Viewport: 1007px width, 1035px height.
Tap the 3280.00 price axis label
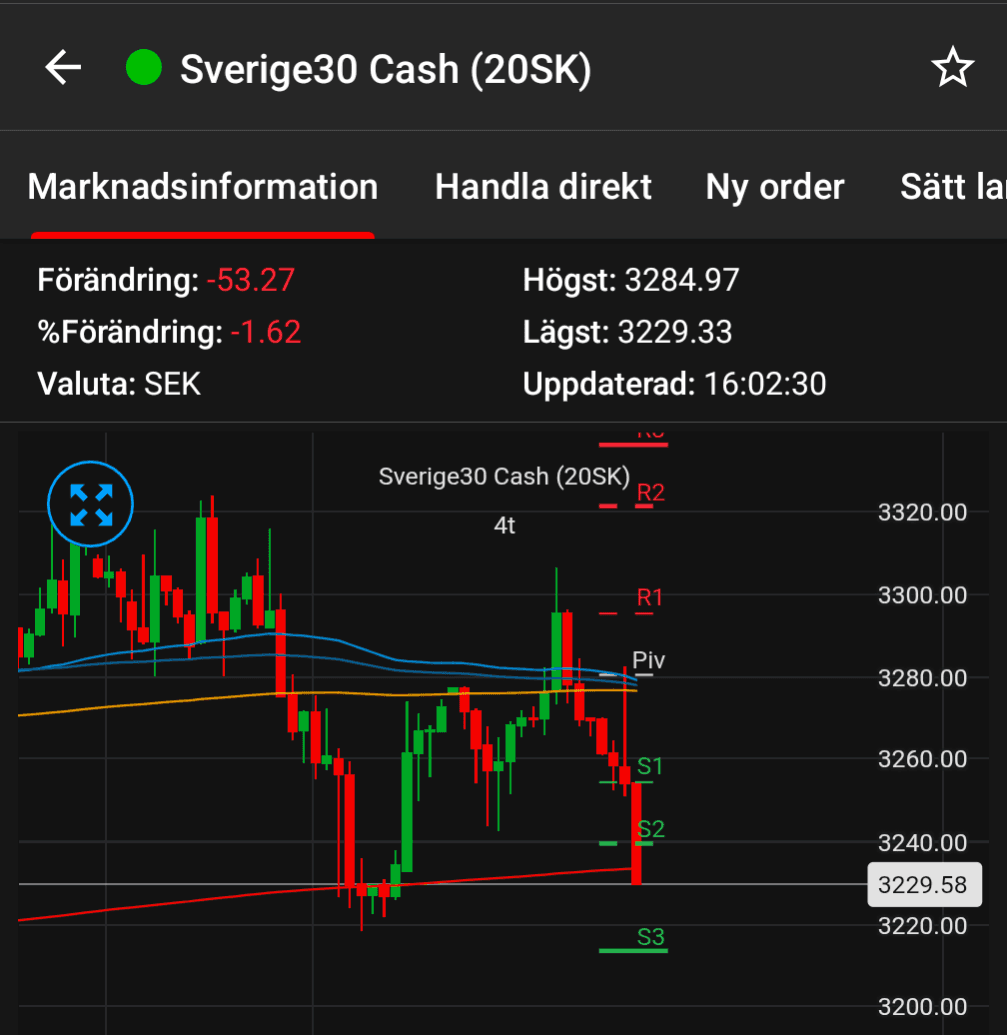922,678
